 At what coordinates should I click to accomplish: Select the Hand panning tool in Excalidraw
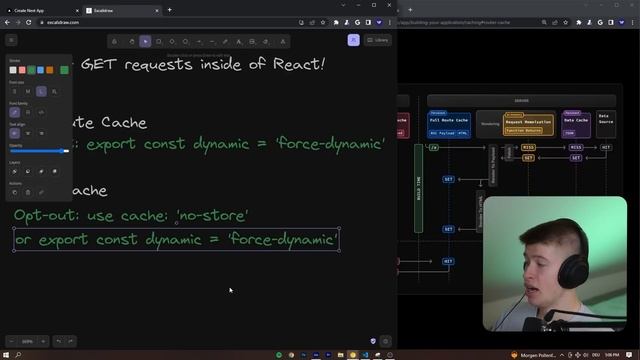pyautogui.click(x=131, y=41)
